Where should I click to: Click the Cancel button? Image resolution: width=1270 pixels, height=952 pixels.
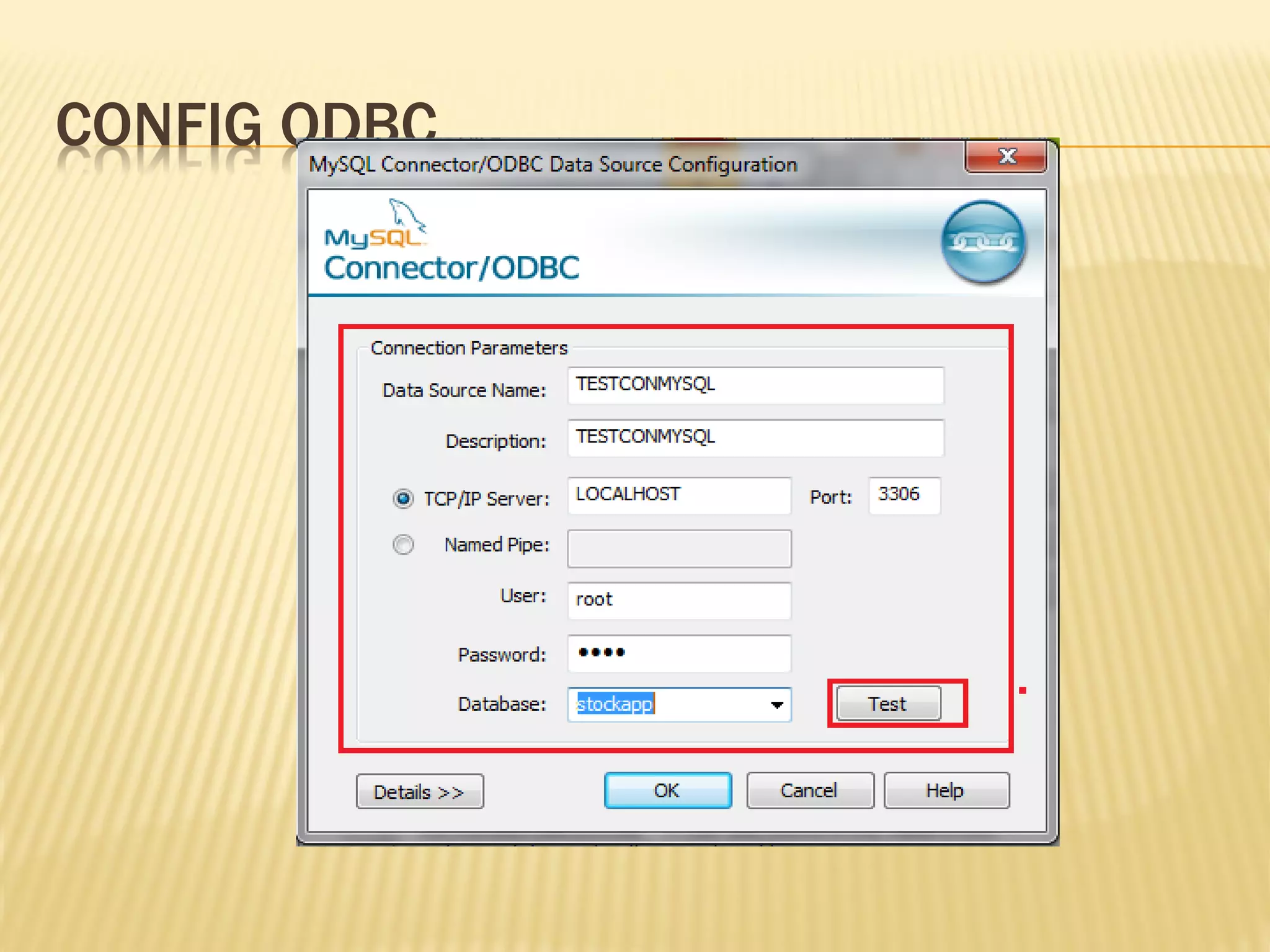pyautogui.click(x=810, y=790)
